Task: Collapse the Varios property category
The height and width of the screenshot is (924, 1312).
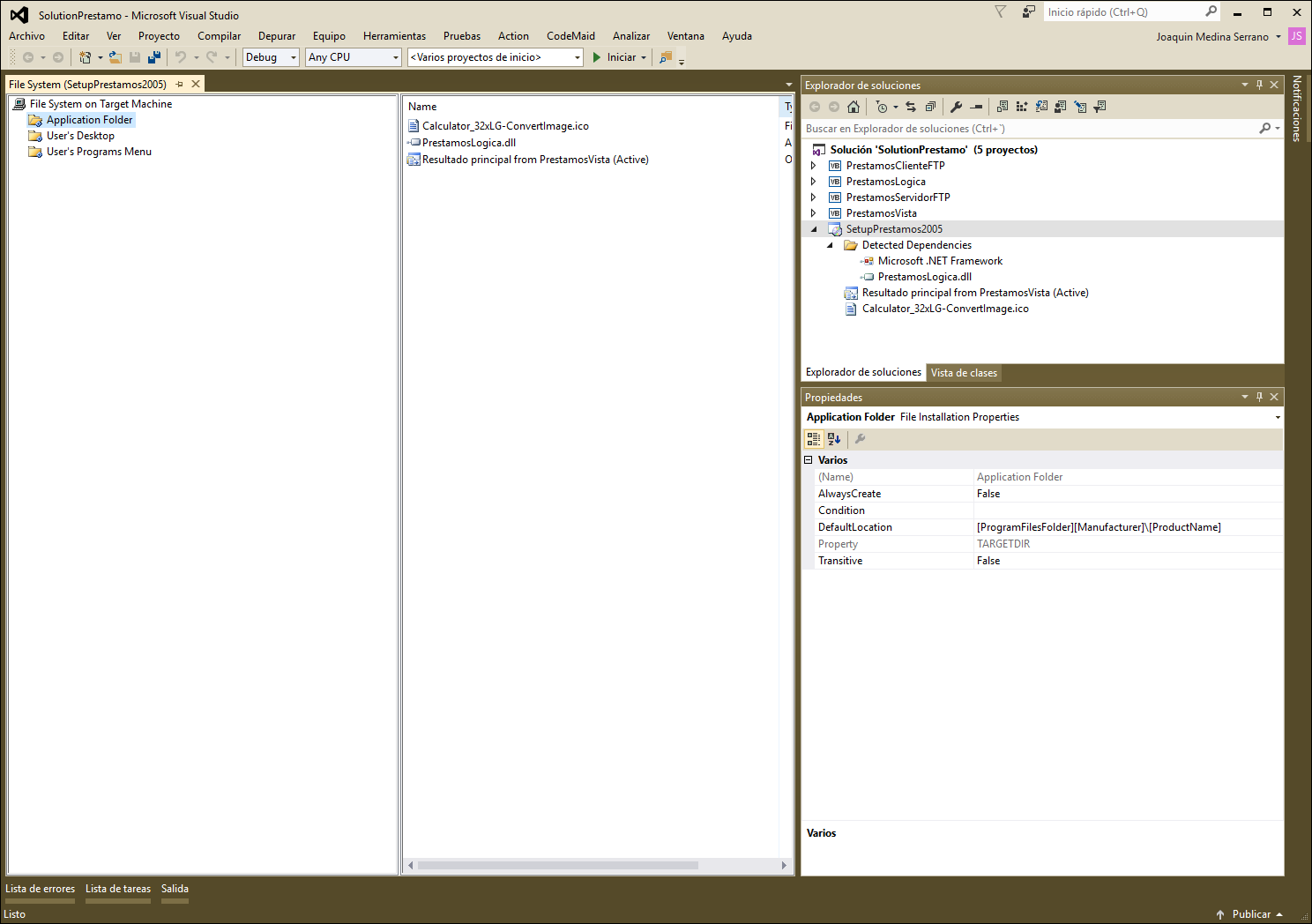Action: click(x=809, y=460)
